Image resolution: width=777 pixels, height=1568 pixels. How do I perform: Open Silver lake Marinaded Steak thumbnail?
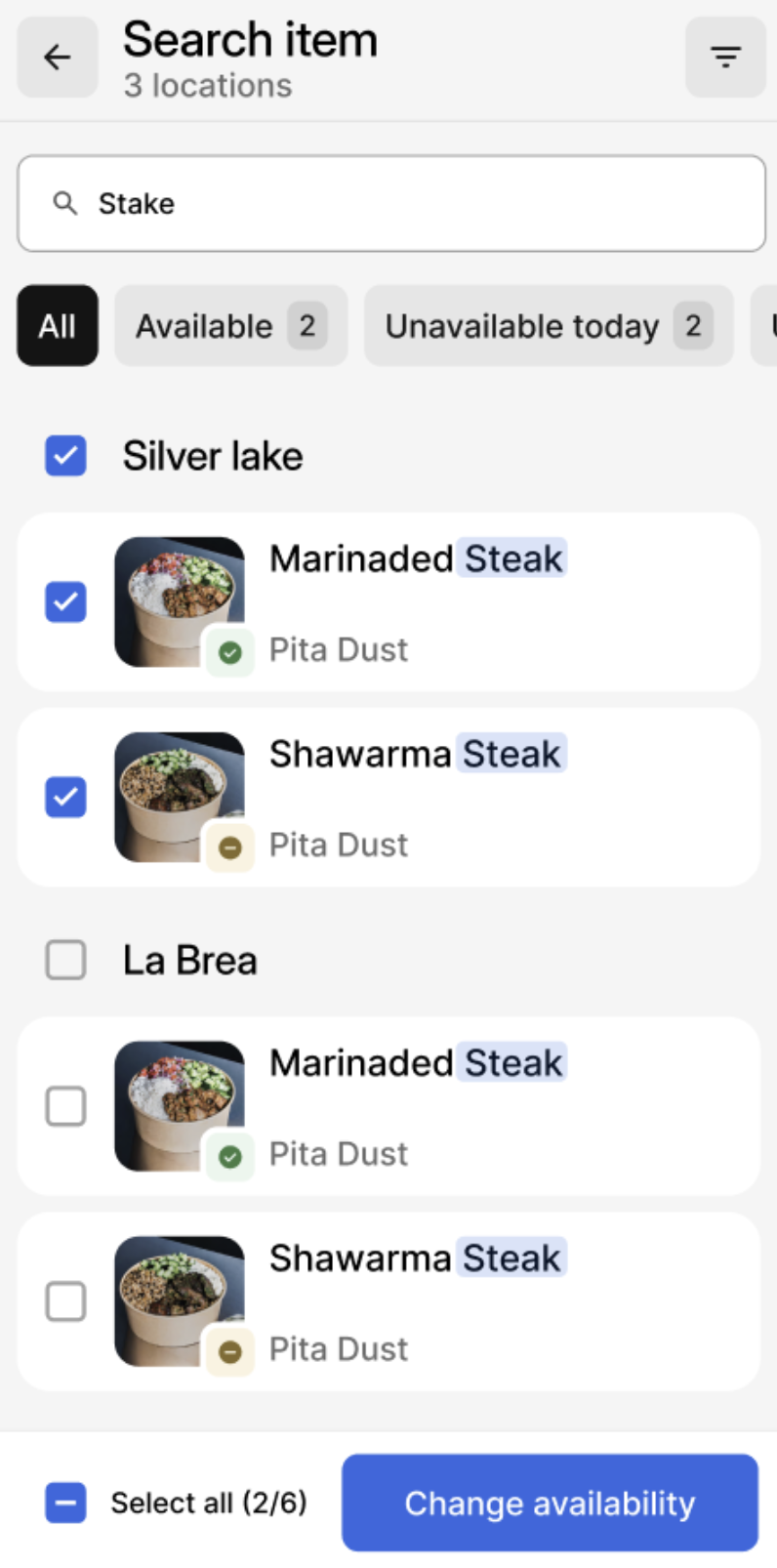[178, 598]
